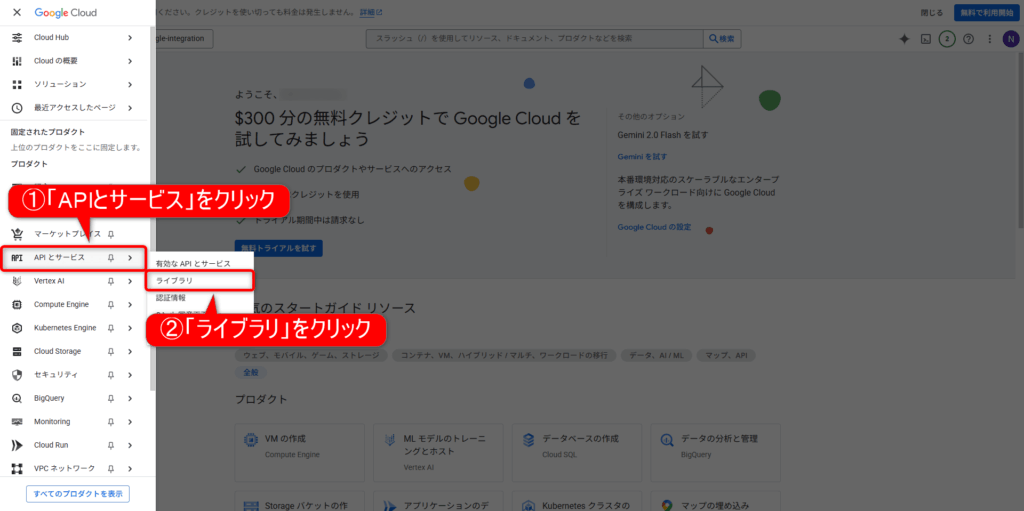Image resolution: width=1024 pixels, height=511 pixels.
Task: Click the すべてのプロダクトを表示 button
Action: point(77,494)
